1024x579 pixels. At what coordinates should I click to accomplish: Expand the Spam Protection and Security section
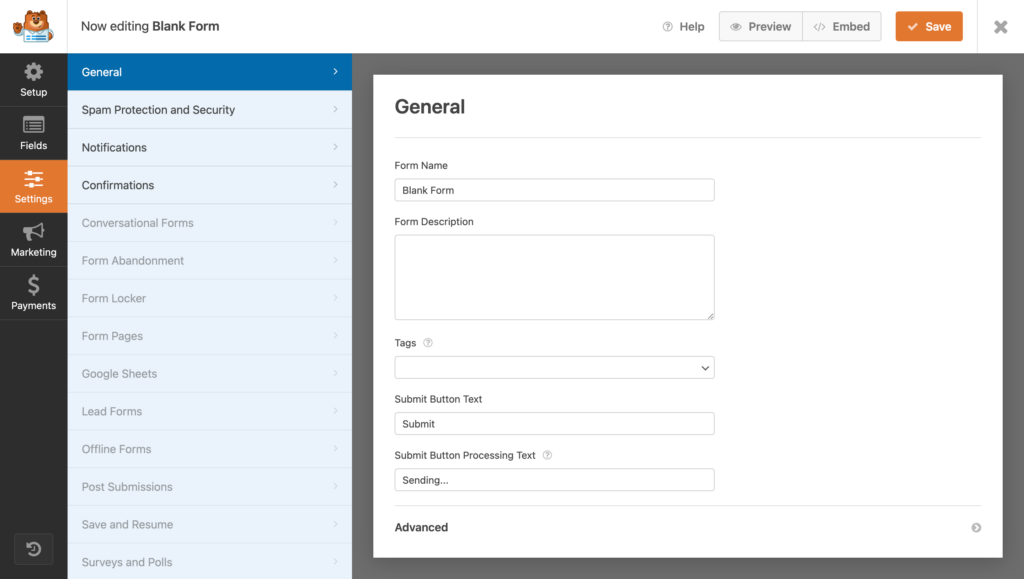tap(209, 109)
